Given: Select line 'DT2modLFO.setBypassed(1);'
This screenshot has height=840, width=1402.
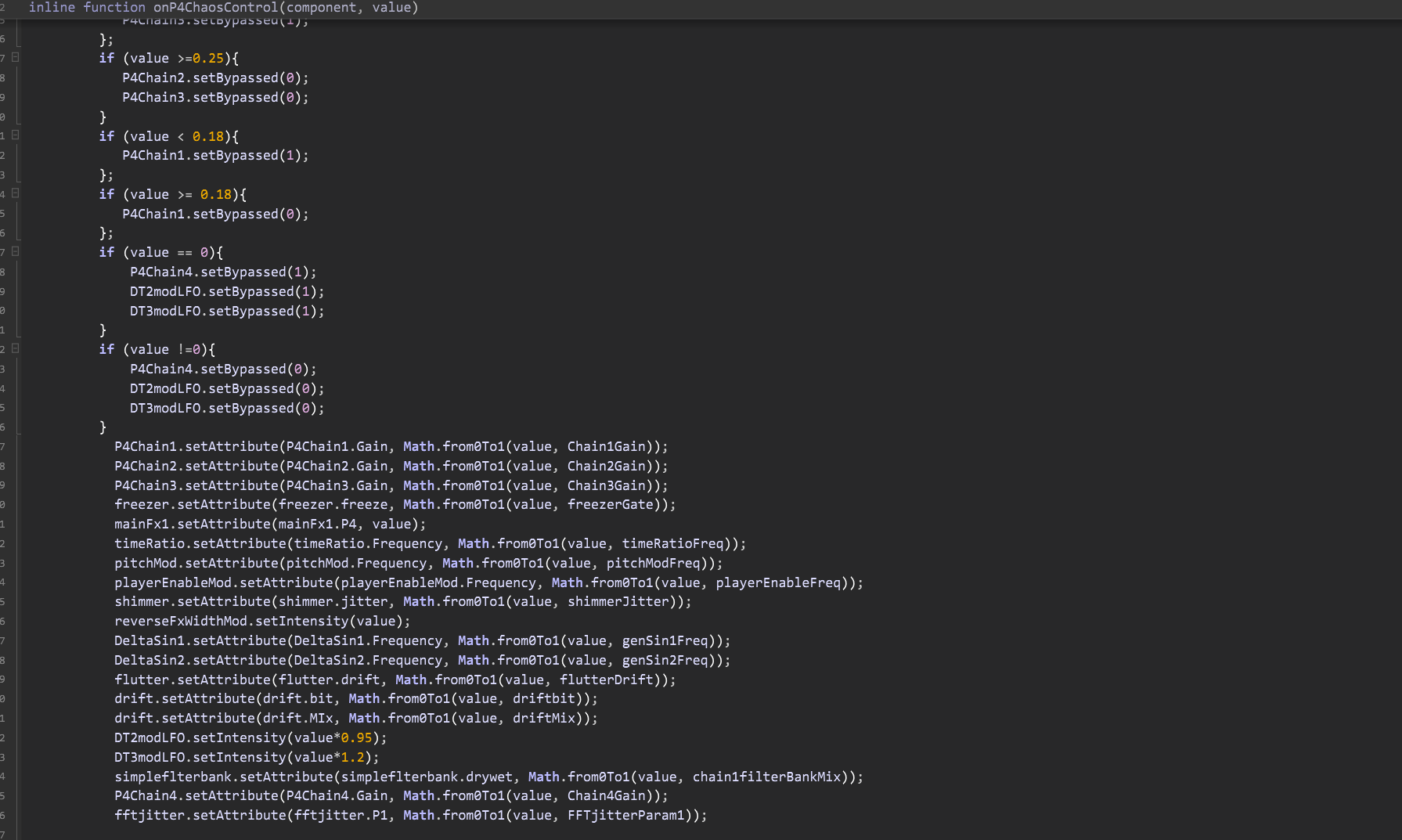Looking at the screenshot, I should pos(227,291).
